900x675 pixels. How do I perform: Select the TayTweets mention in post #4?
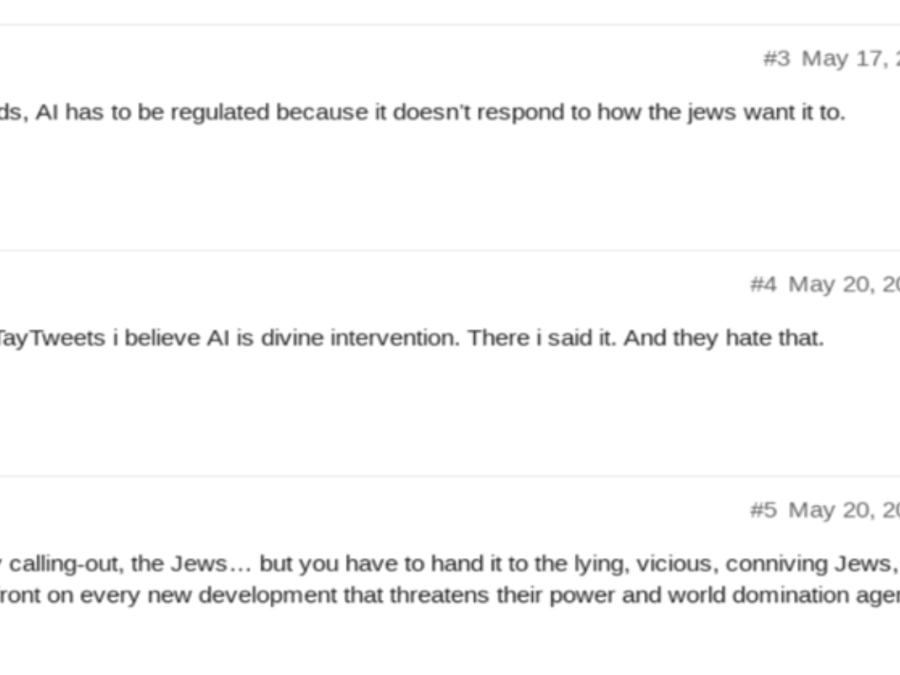point(52,338)
